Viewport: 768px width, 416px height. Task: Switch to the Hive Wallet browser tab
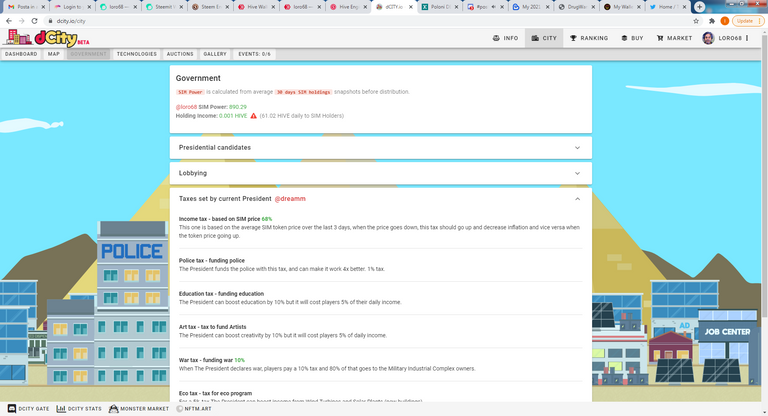[x=256, y=7]
